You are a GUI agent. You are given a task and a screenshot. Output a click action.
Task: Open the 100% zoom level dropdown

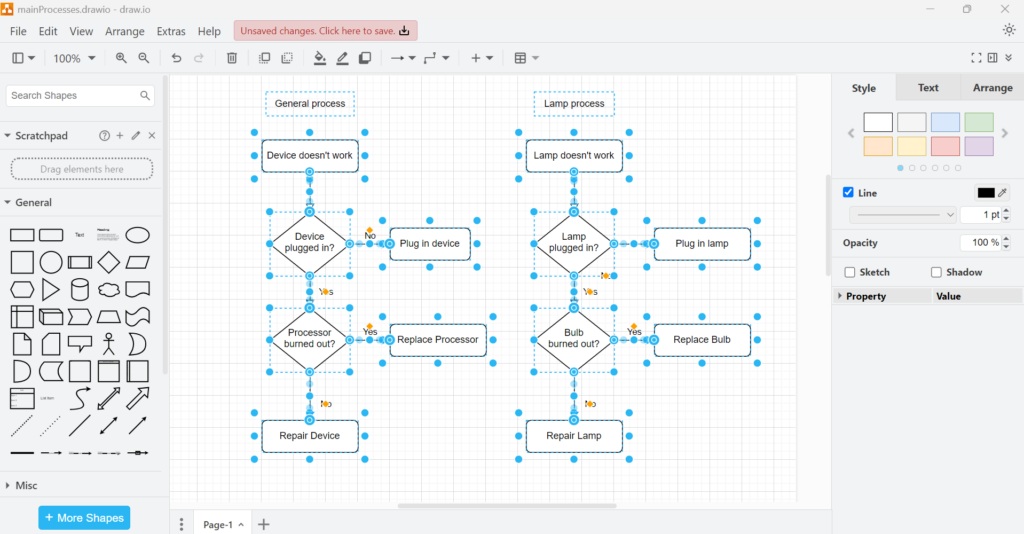pyautogui.click(x=75, y=58)
